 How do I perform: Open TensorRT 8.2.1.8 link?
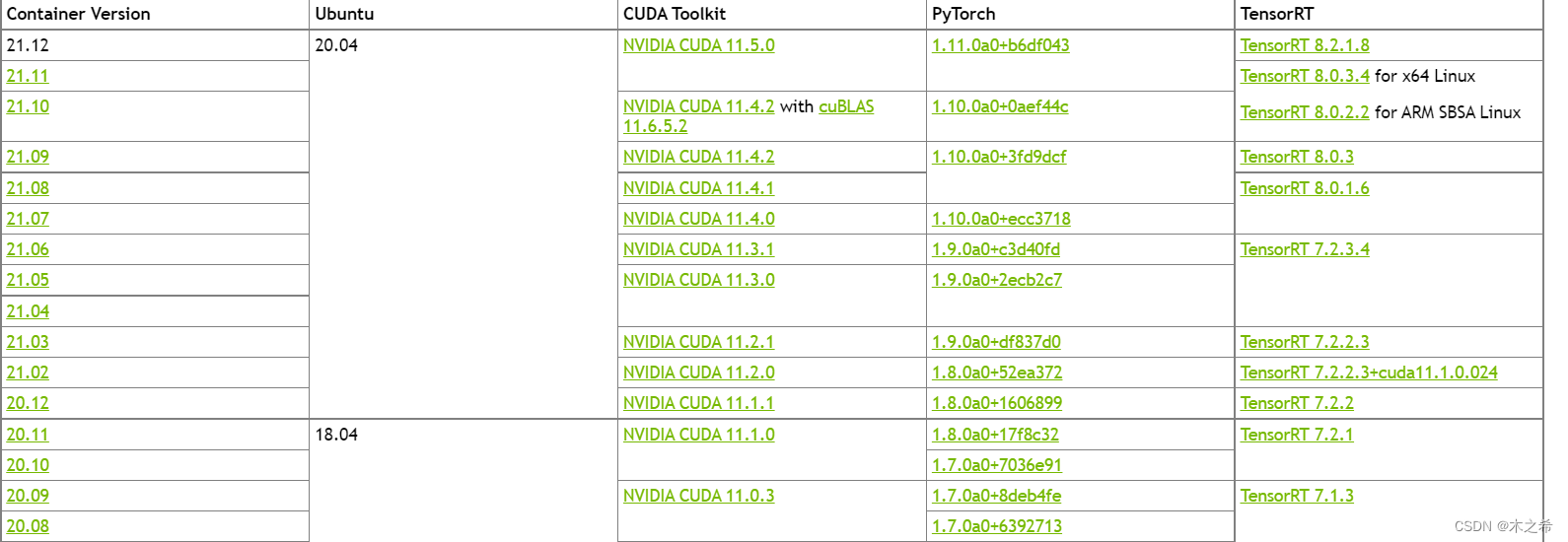(x=1305, y=45)
